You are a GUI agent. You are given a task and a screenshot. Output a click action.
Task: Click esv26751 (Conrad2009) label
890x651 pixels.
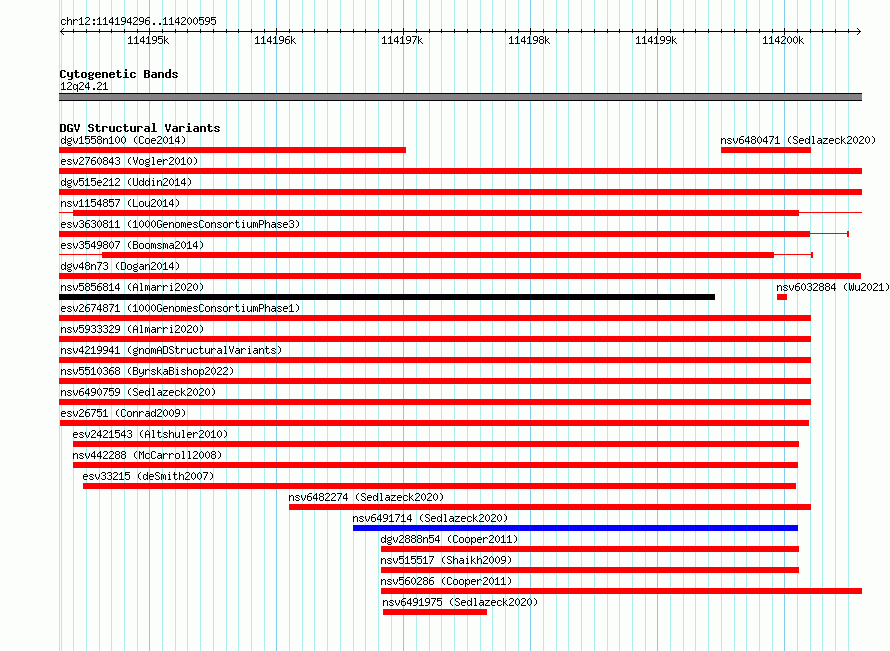pyautogui.click(x=123, y=413)
